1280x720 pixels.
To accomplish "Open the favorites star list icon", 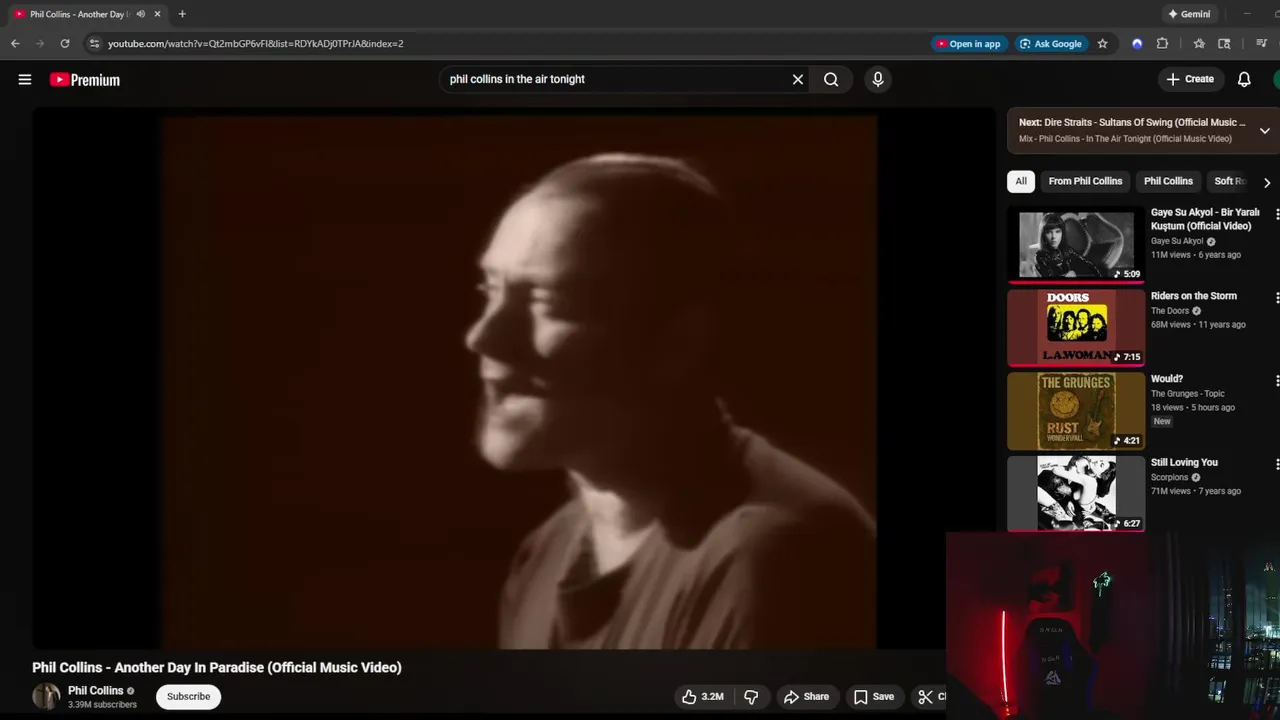I will click(x=1199, y=43).
